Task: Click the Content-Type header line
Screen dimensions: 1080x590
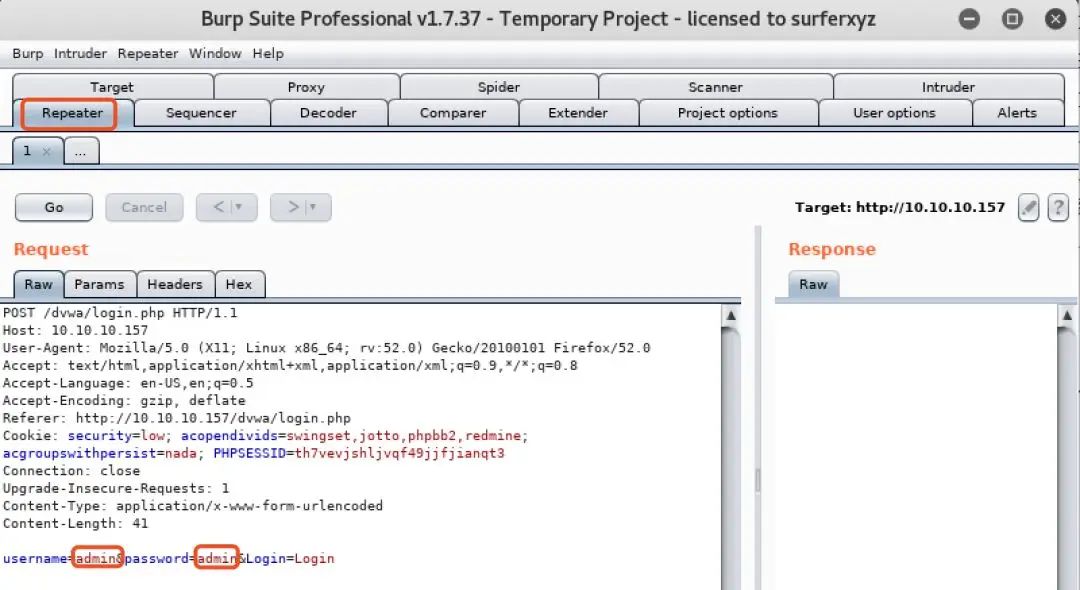Action: (x=193, y=506)
